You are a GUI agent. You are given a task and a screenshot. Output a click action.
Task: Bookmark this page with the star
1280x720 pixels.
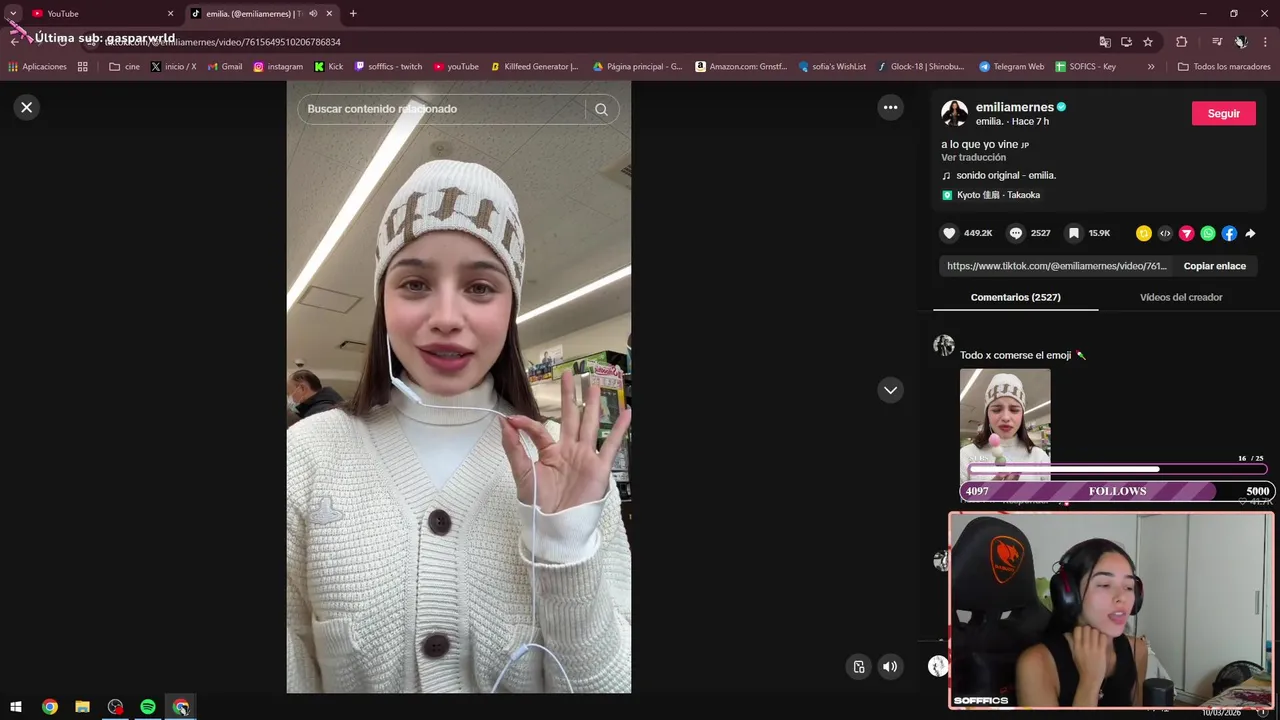tap(1148, 42)
